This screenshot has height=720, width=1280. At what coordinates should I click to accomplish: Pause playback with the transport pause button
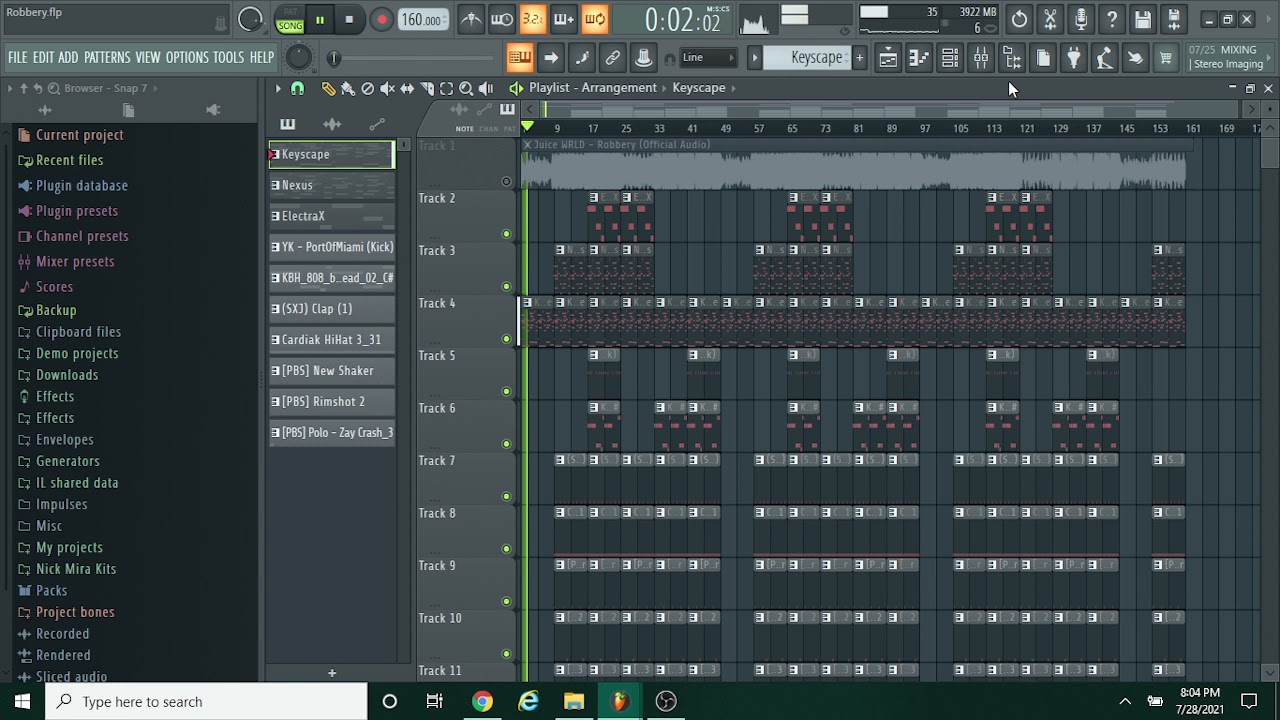(320, 20)
